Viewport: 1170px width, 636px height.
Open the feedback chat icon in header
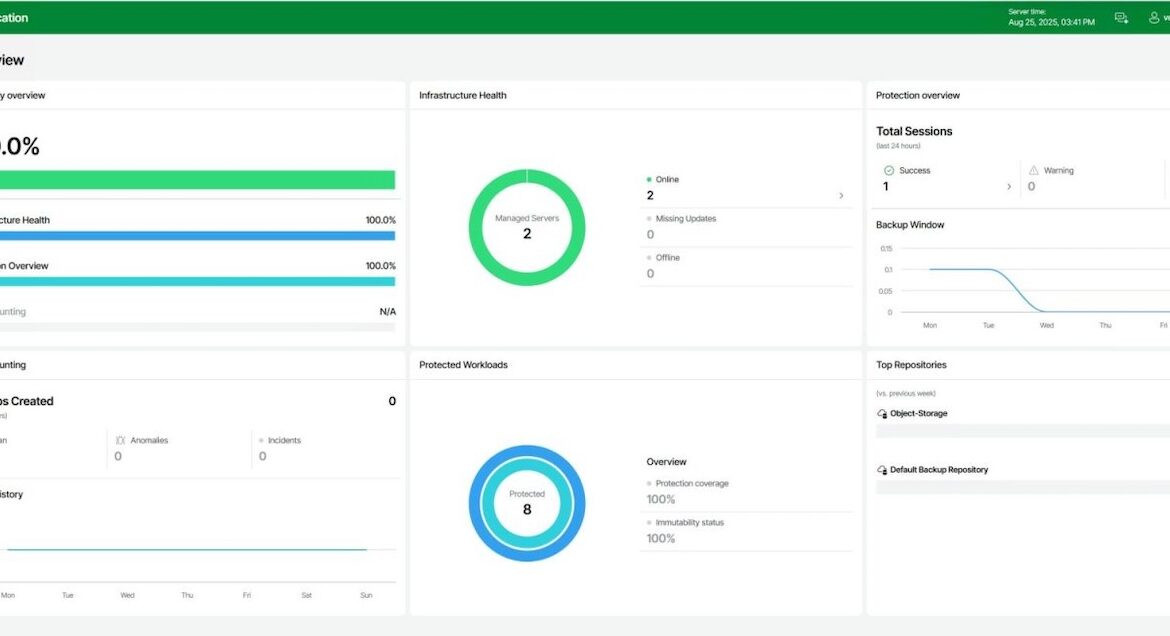1121,18
